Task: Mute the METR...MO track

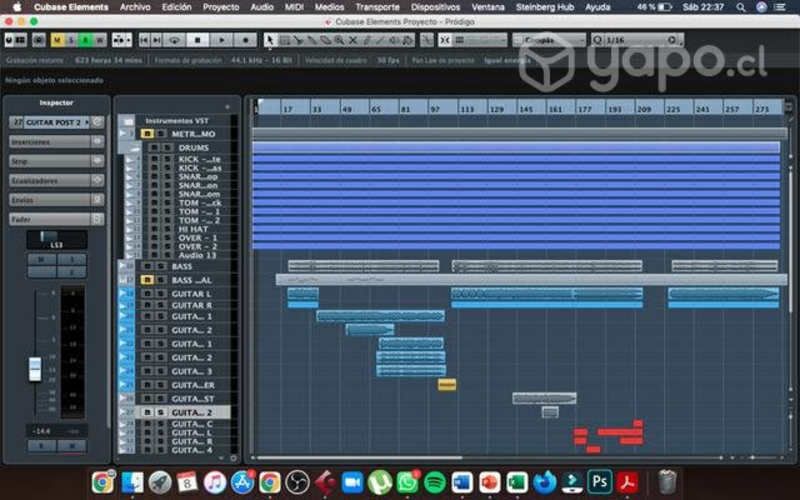Action: click(x=147, y=134)
